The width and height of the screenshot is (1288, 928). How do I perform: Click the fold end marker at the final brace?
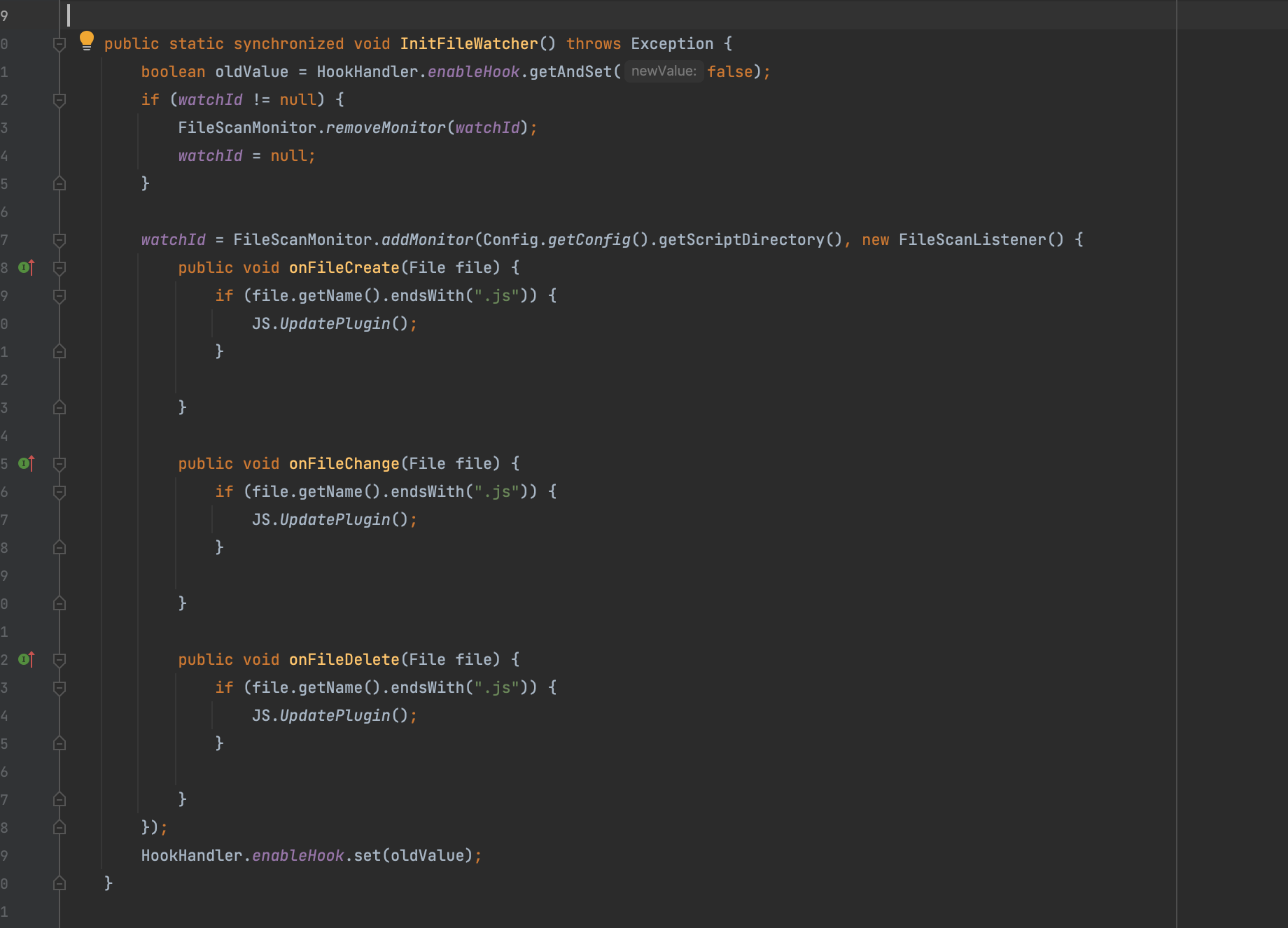click(59, 883)
